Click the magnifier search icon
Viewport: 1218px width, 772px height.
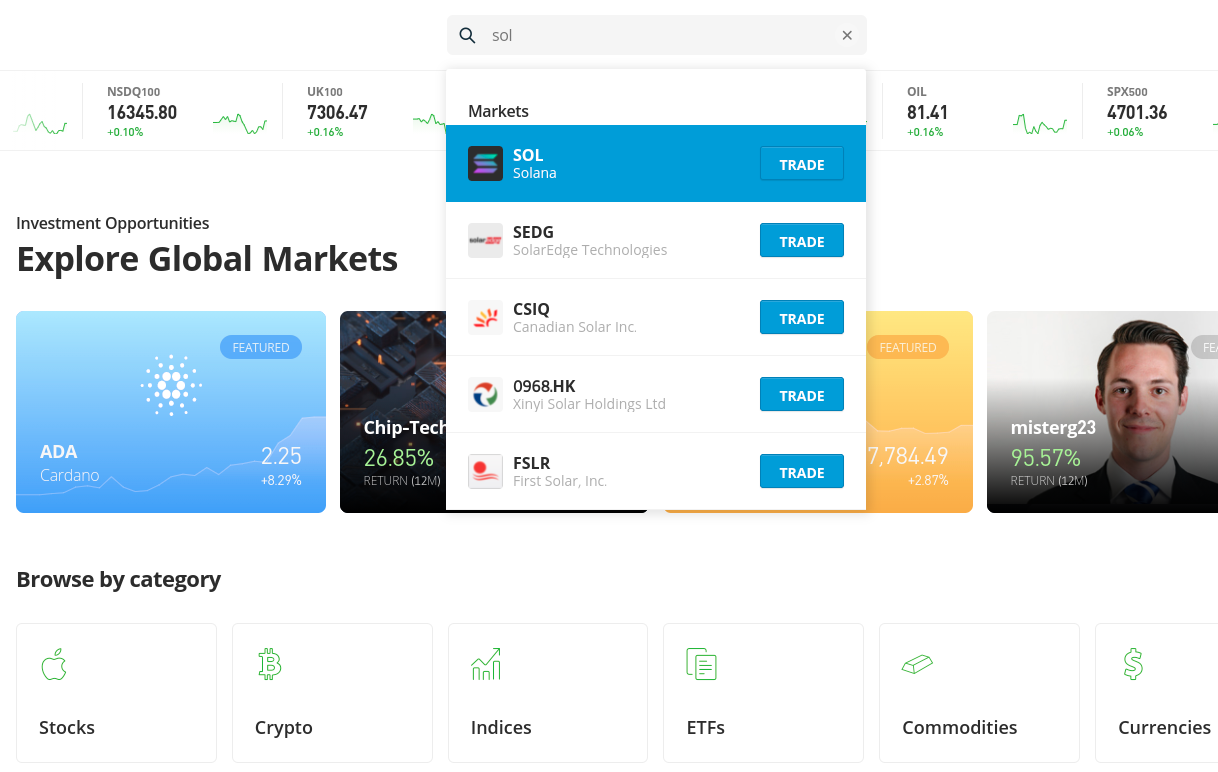click(x=467, y=36)
